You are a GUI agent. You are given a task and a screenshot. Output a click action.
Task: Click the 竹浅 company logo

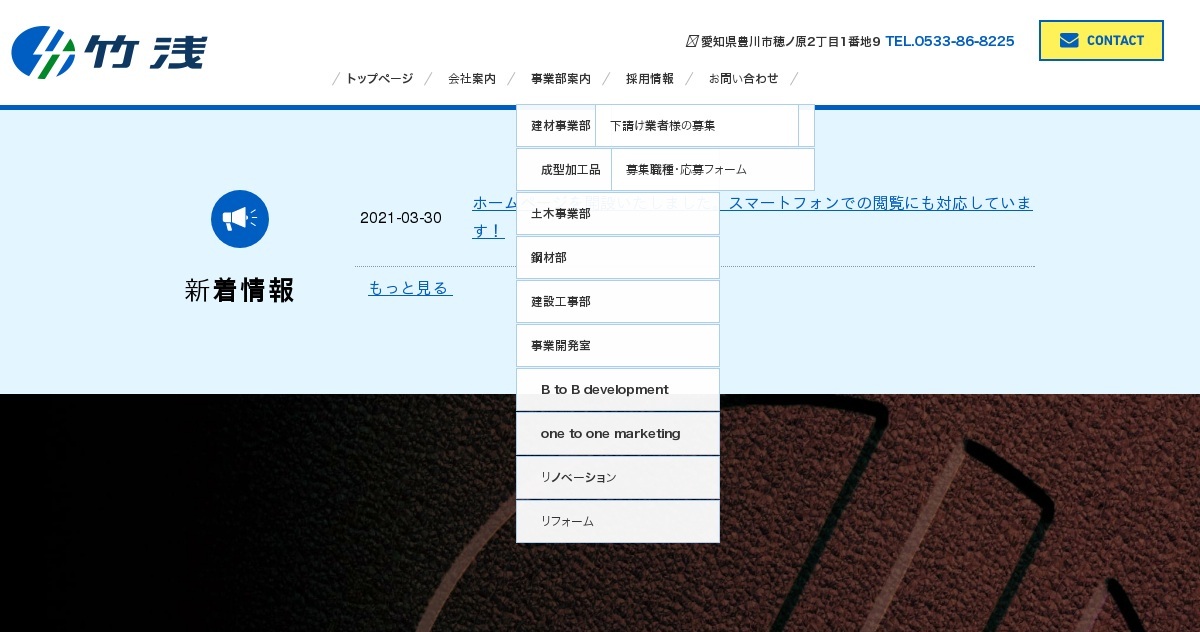point(108,52)
